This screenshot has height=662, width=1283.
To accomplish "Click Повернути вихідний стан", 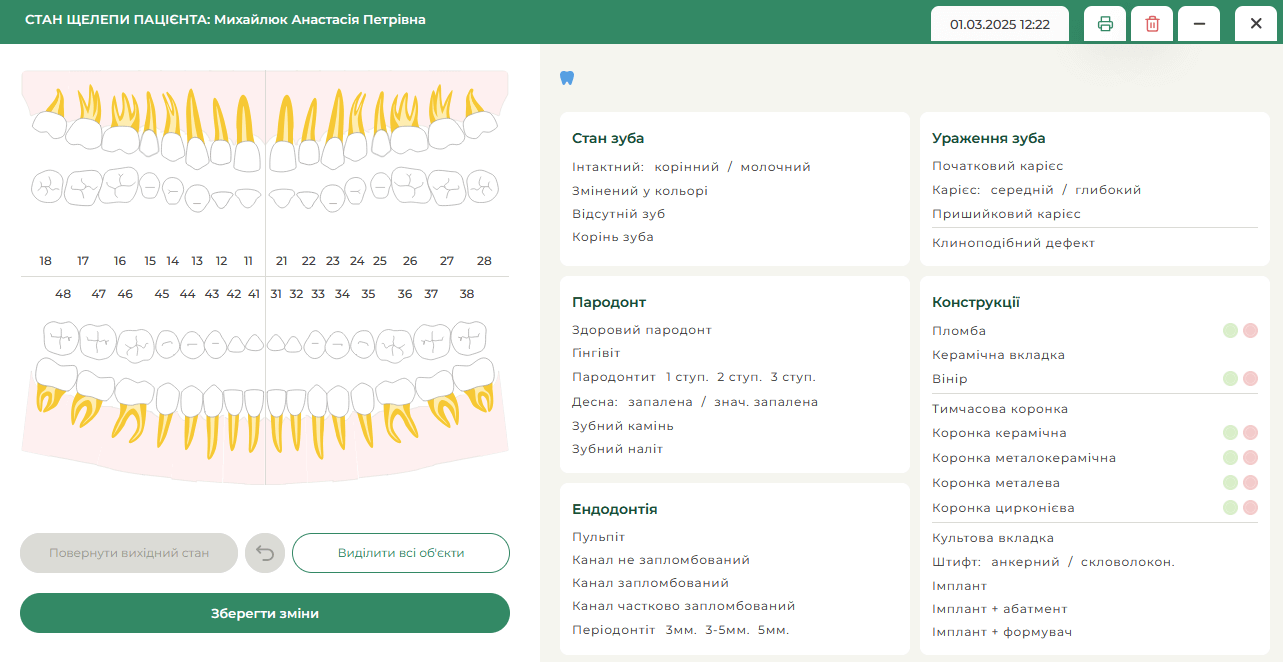I will (128, 552).
